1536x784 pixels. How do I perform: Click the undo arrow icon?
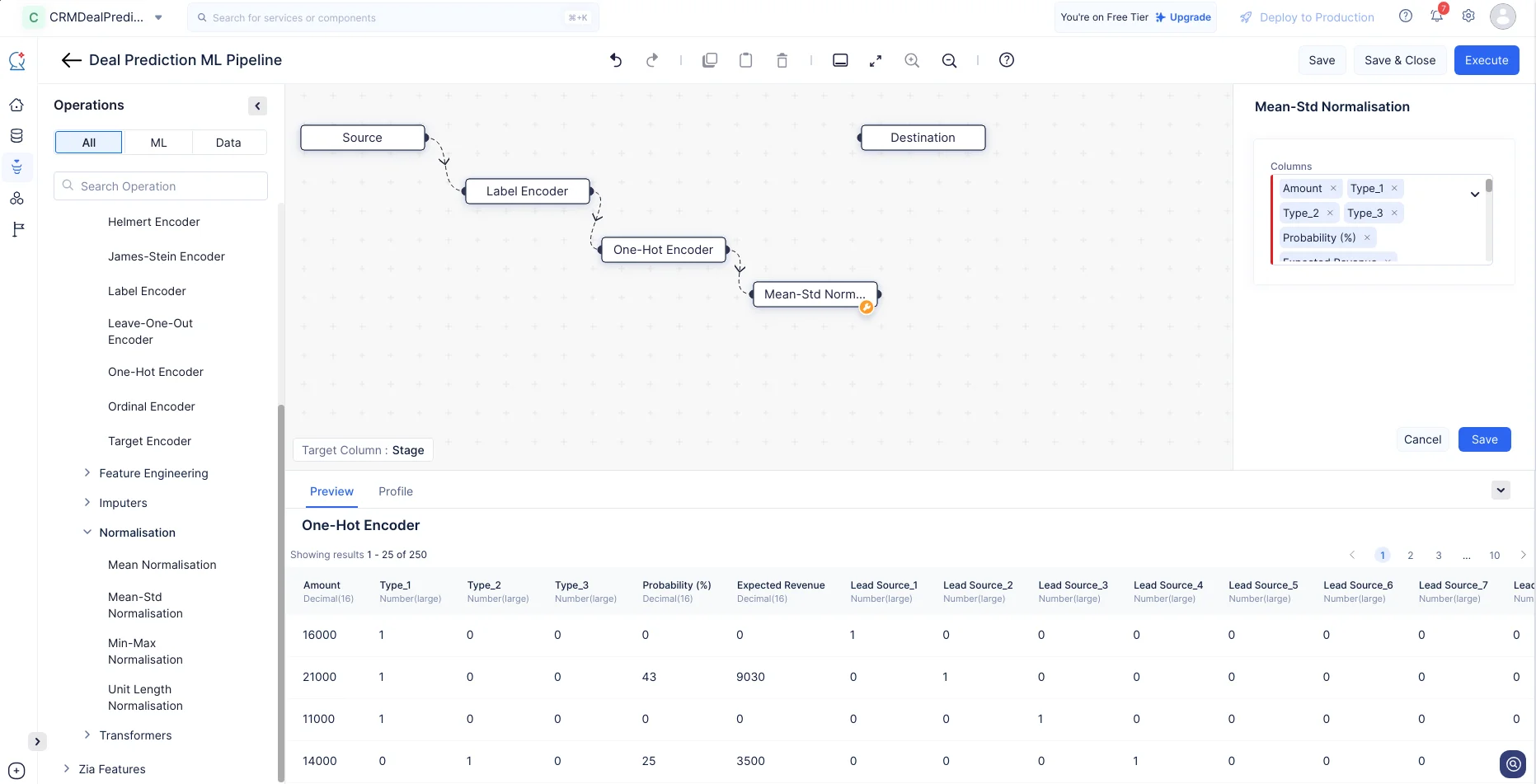(616, 60)
